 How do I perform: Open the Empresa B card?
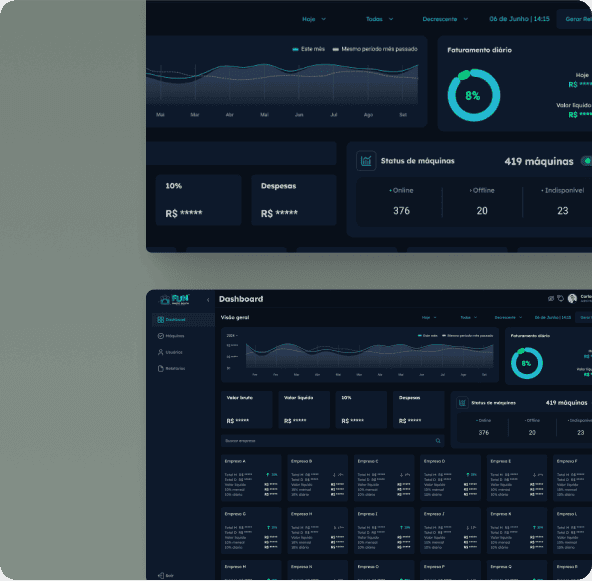(318, 478)
